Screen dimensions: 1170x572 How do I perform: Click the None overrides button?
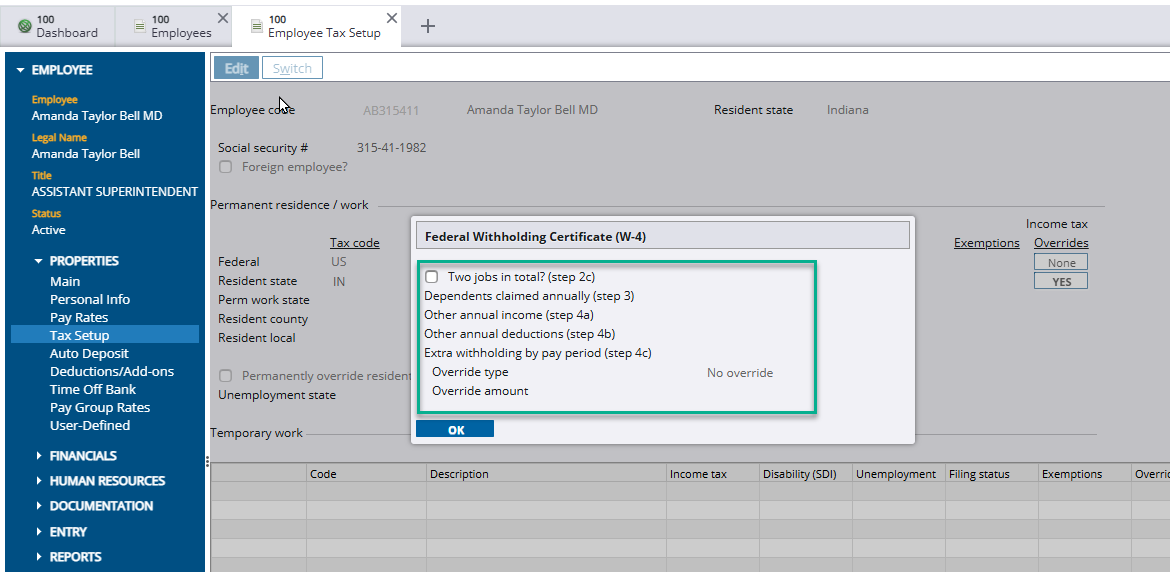[x=1060, y=263]
